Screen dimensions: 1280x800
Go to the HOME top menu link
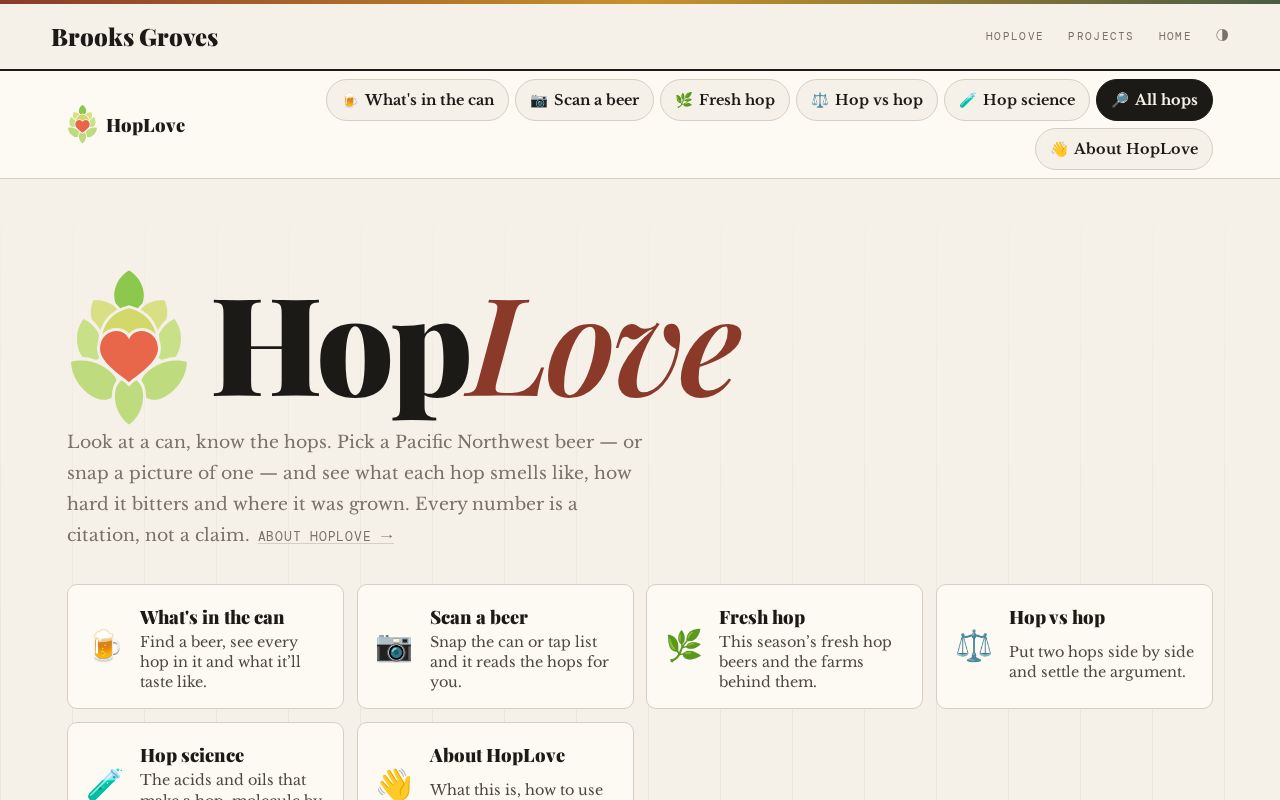pyautogui.click(x=1175, y=36)
